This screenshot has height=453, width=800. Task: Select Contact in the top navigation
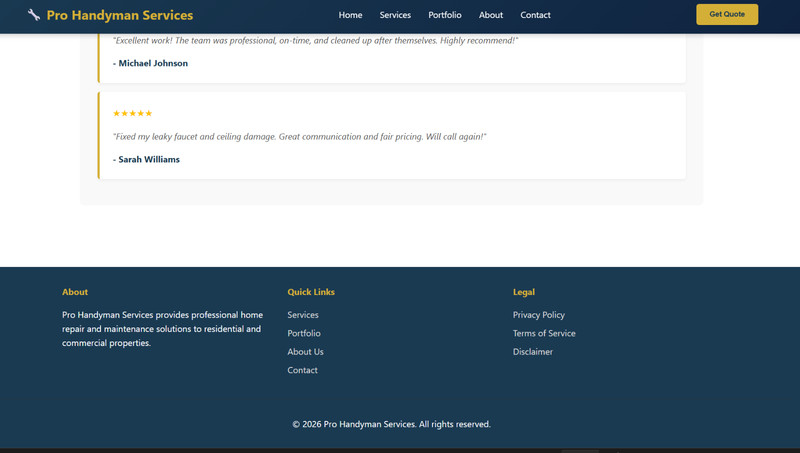tap(535, 15)
